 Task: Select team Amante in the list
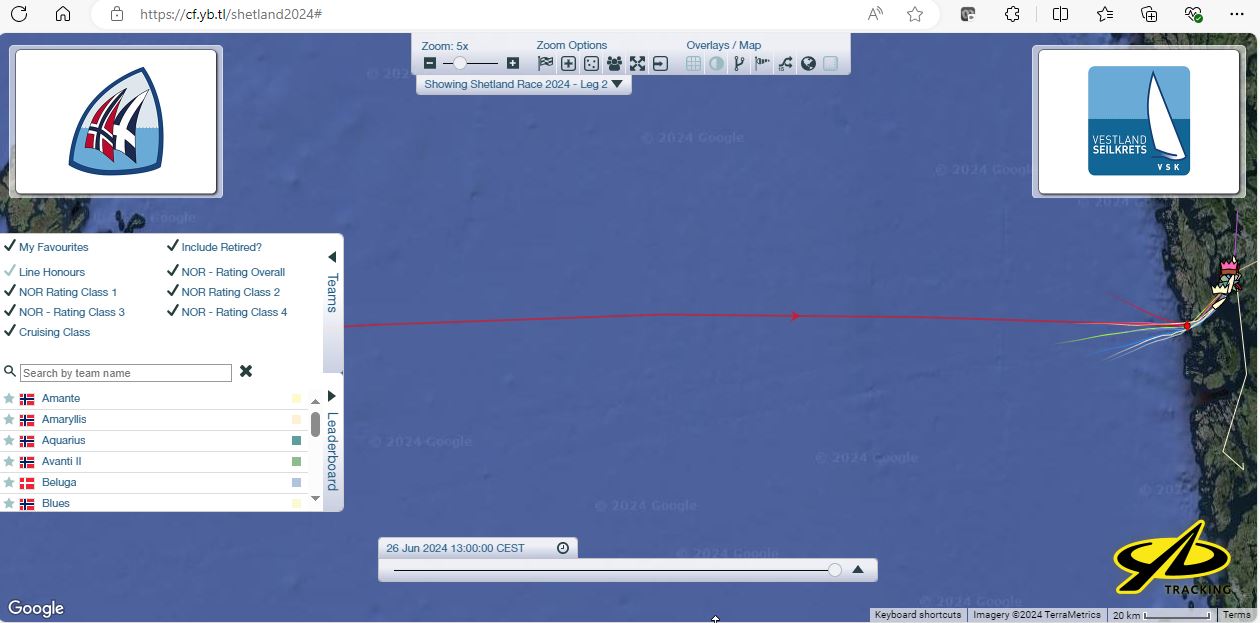pos(61,398)
